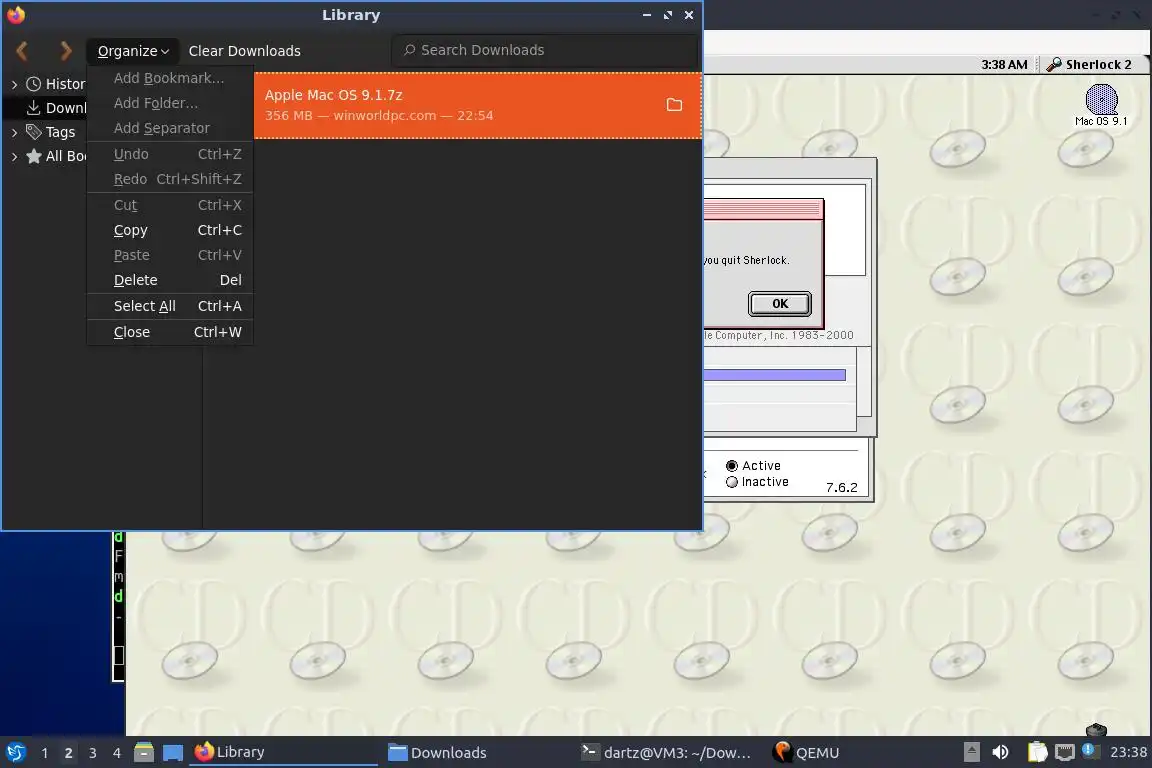Click the Tags icon in sidebar

coord(34,132)
